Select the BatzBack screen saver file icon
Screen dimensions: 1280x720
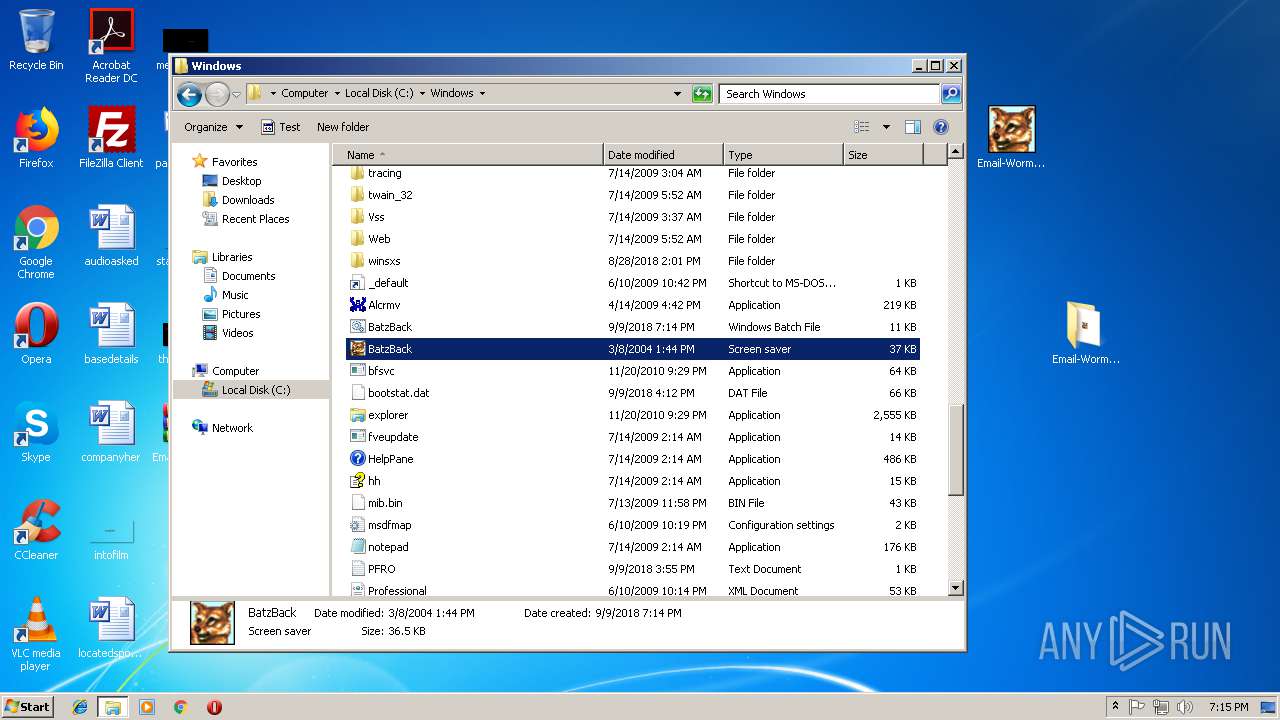[358, 349]
